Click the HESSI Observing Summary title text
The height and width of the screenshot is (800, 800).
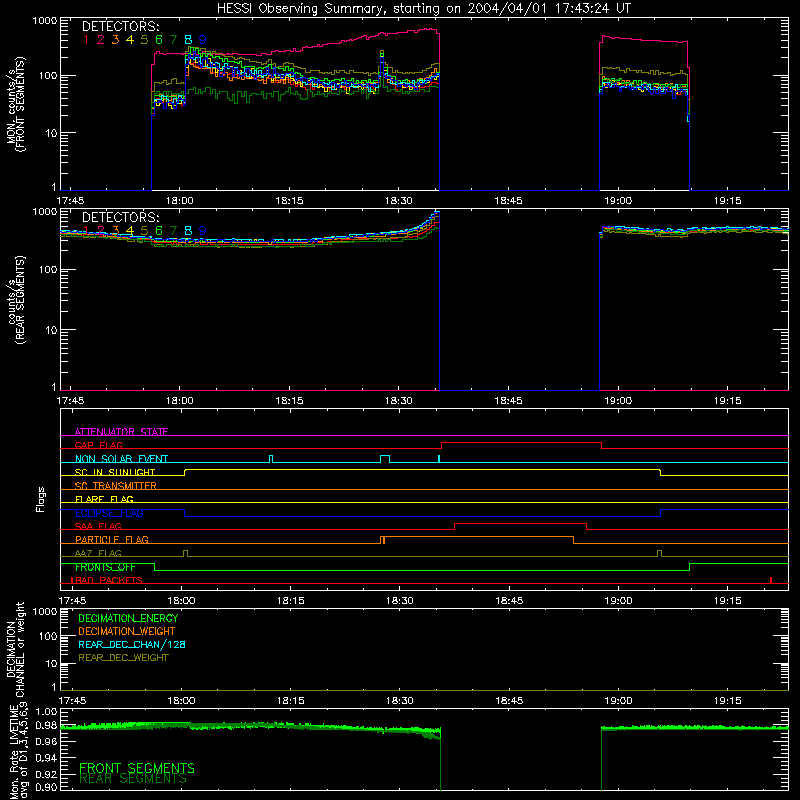point(423,9)
